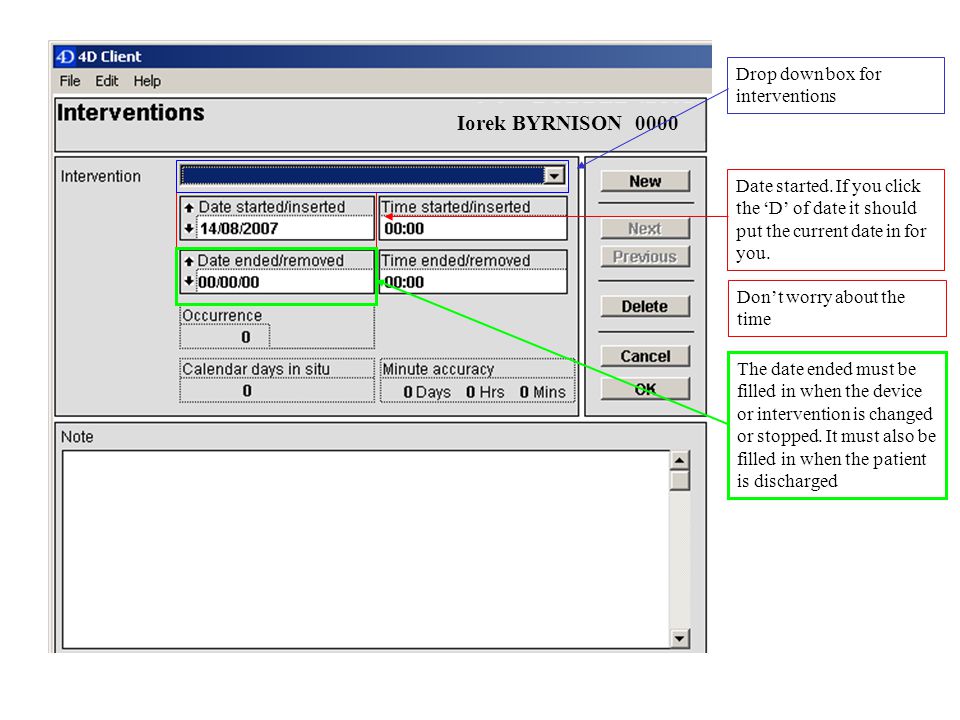The height and width of the screenshot is (720, 960).
Task: Increase Date started/inserted with up arrow
Action: pos(189,208)
